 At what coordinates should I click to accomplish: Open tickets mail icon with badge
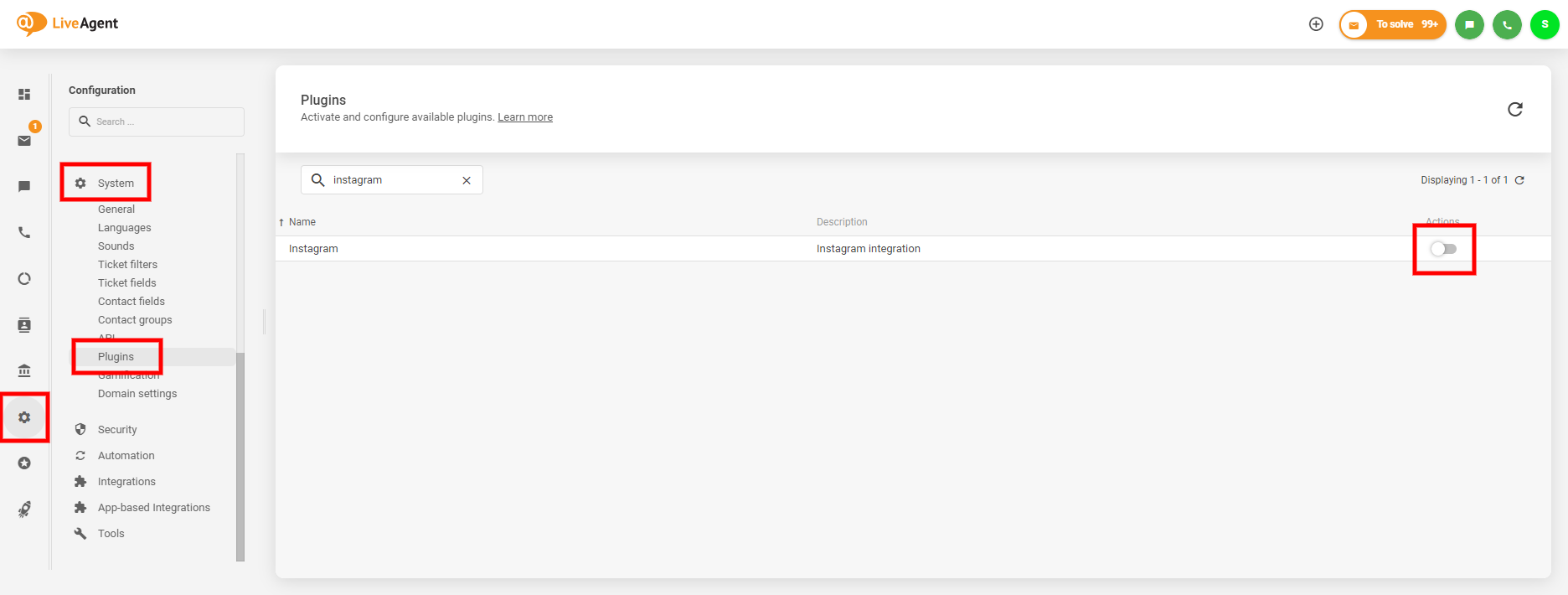(24, 140)
